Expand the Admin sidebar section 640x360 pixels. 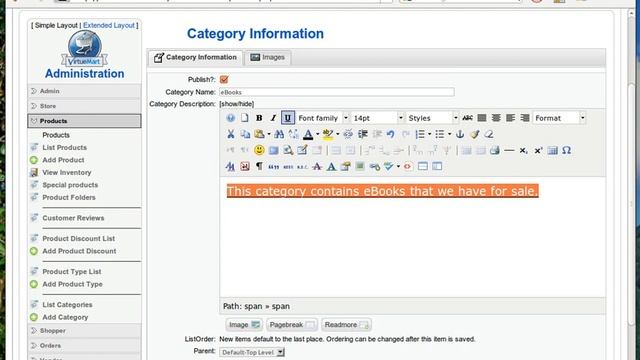click(x=84, y=91)
